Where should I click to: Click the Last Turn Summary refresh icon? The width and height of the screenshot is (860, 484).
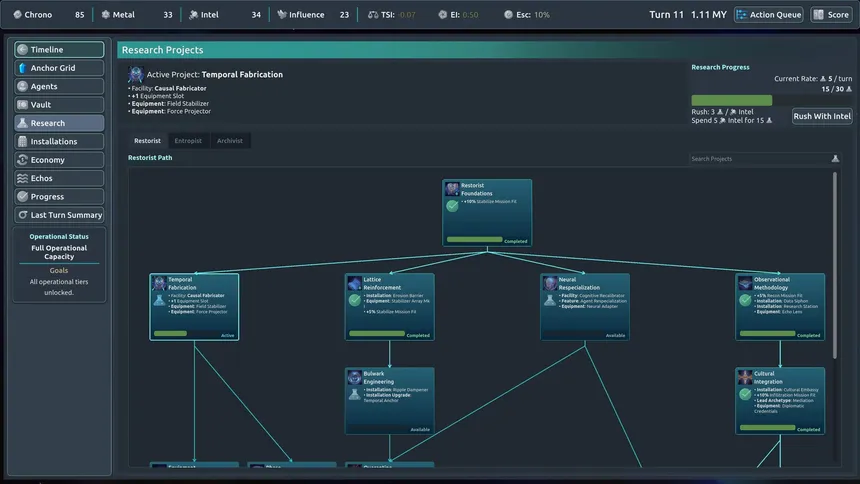click(x=22, y=215)
